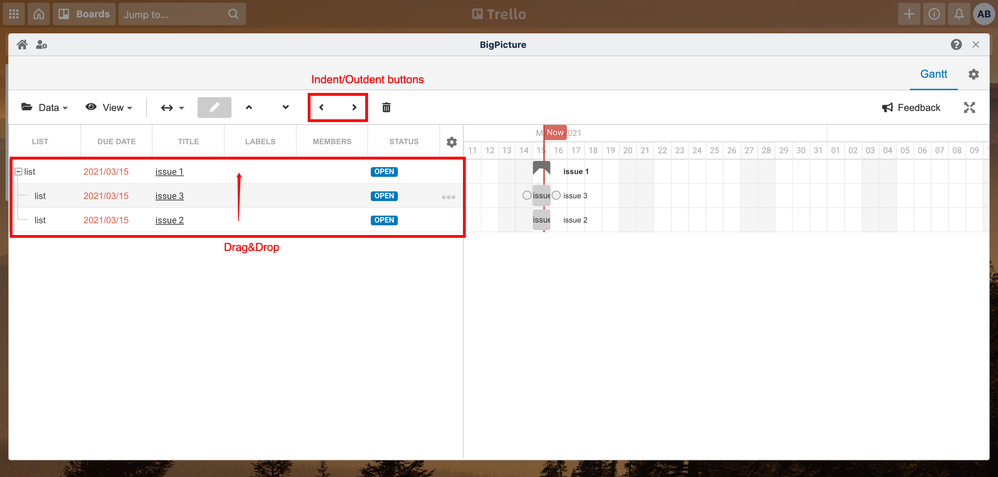
Task: Open the three-dots menu on issue 3 row
Action: [x=449, y=197]
